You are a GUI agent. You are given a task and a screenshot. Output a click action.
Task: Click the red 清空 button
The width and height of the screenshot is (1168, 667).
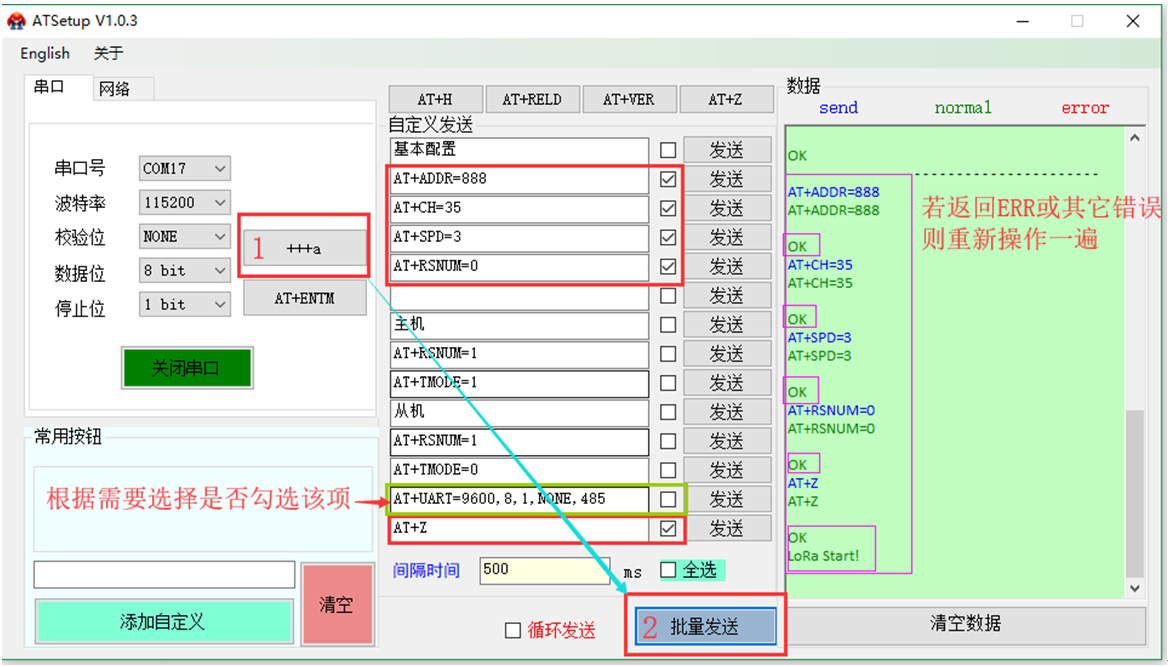(x=336, y=604)
